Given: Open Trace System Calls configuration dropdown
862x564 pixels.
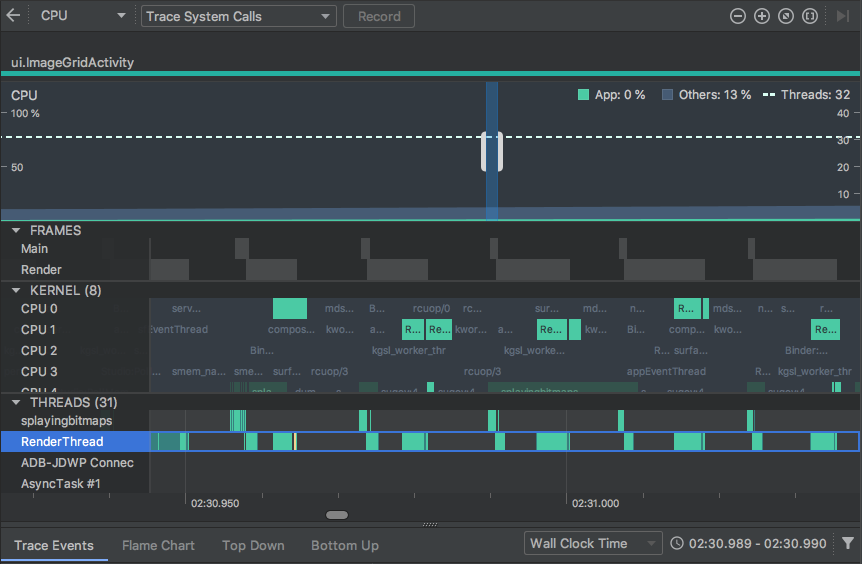Looking at the screenshot, I should click(x=238, y=16).
